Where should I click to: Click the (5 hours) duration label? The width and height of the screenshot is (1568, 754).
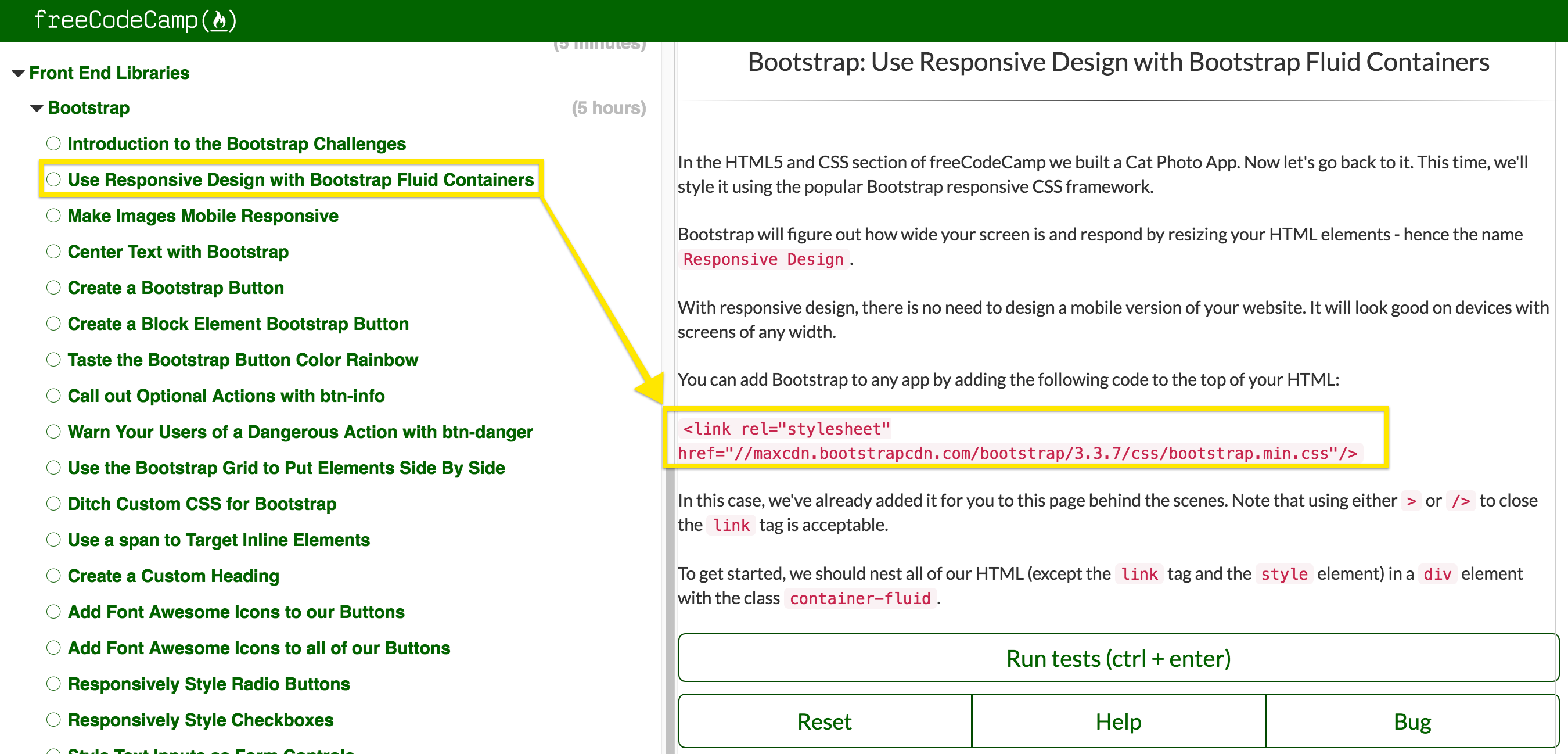[x=609, y=108]
